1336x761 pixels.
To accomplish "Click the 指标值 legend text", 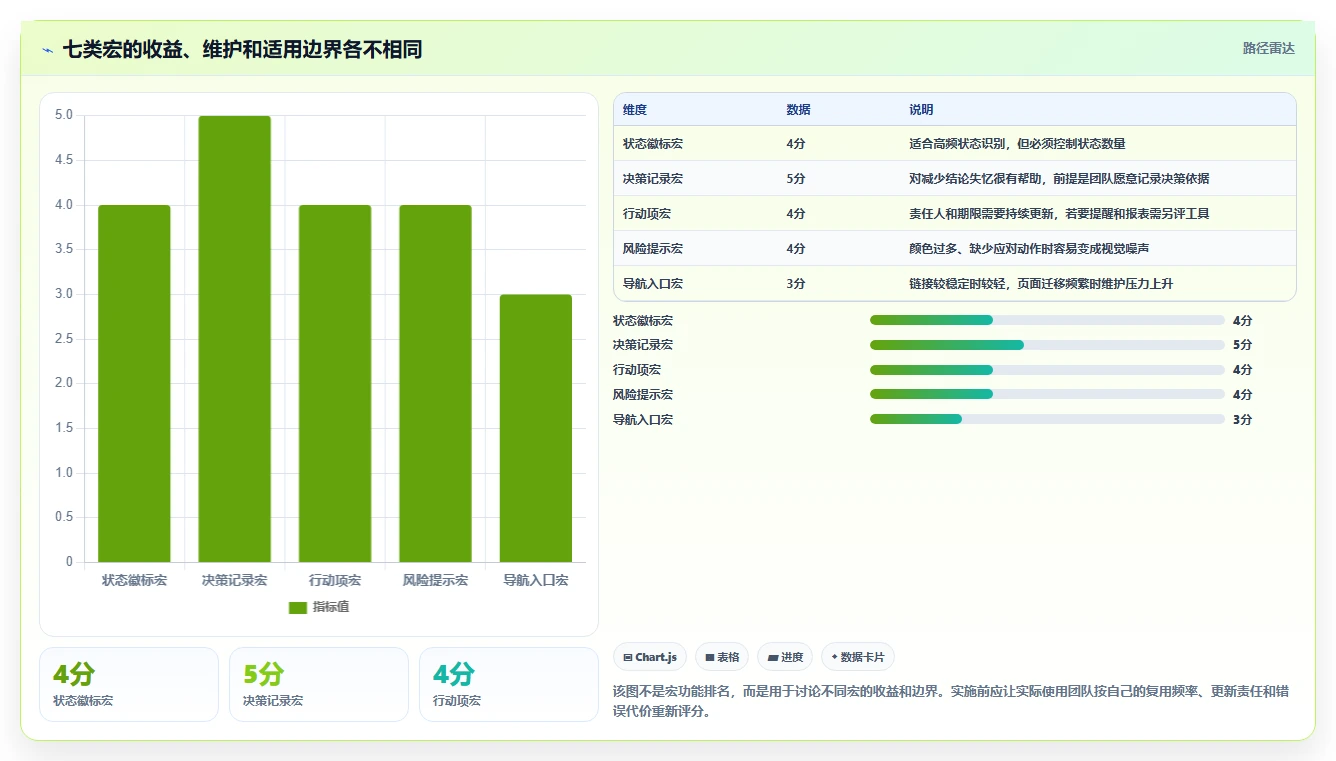I will [x=331, y=607].
